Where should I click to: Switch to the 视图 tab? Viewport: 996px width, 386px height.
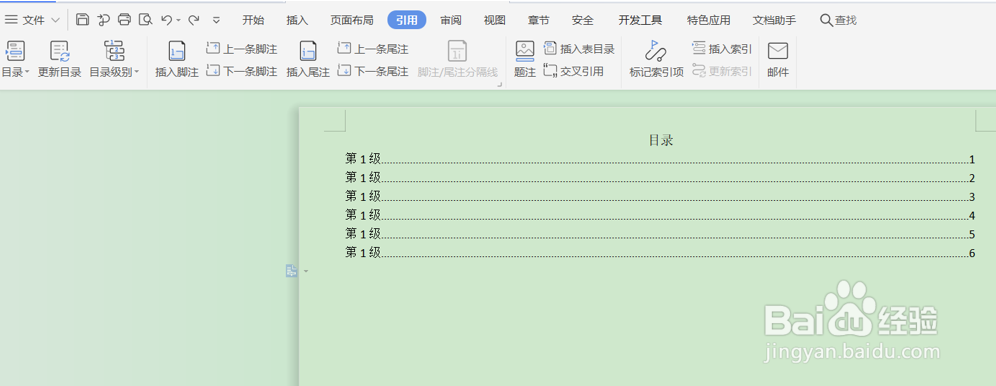[x=494, y=20]
